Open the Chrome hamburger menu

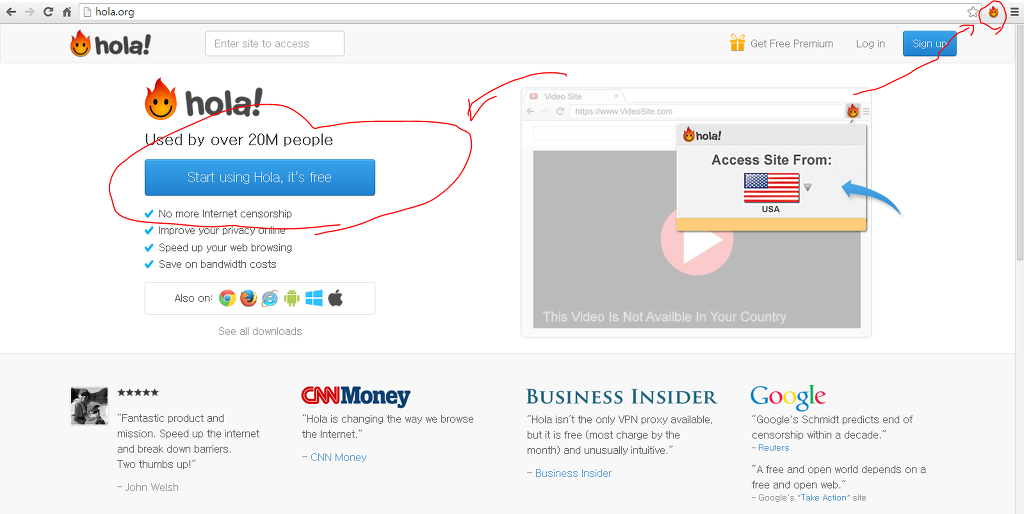1014,12
